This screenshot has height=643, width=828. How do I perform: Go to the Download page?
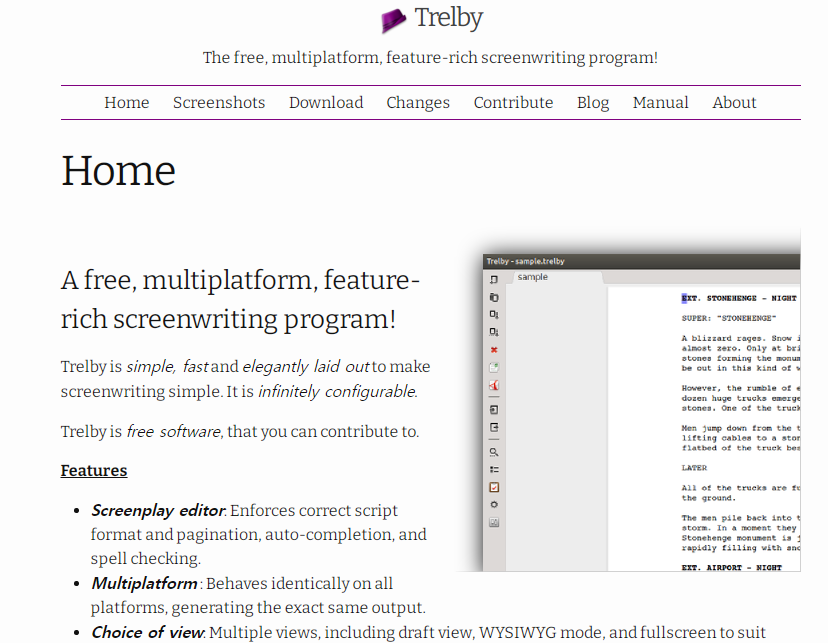pos(326,102)
